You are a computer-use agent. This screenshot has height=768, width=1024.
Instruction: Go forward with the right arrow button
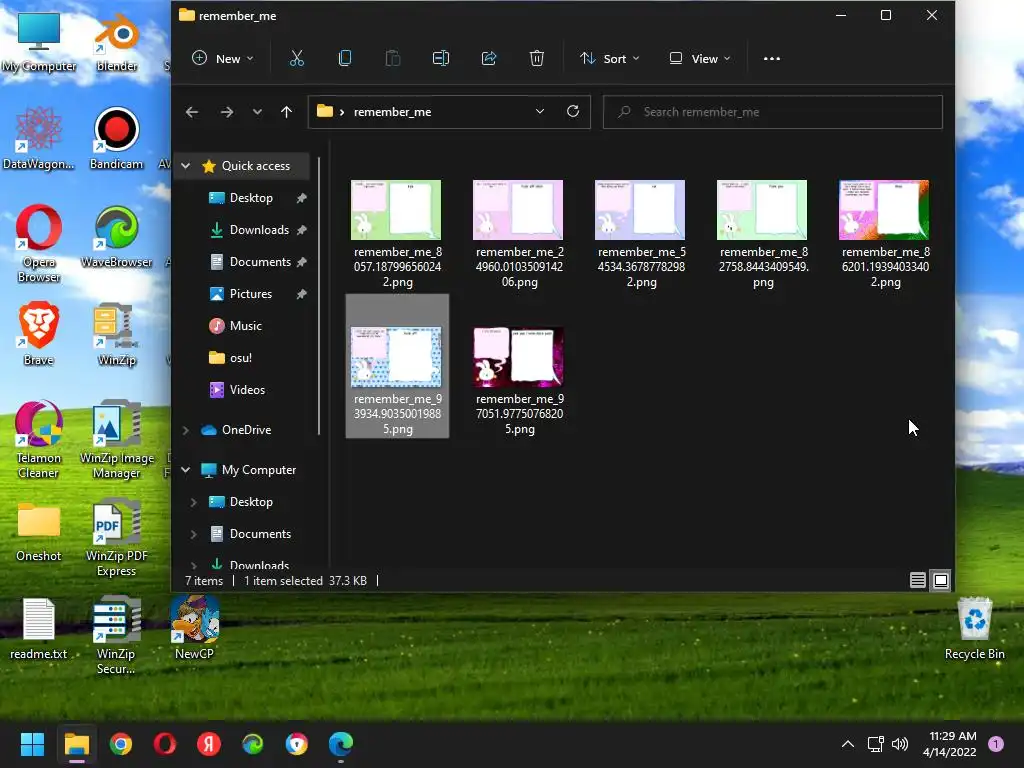(x=227, y=112)
